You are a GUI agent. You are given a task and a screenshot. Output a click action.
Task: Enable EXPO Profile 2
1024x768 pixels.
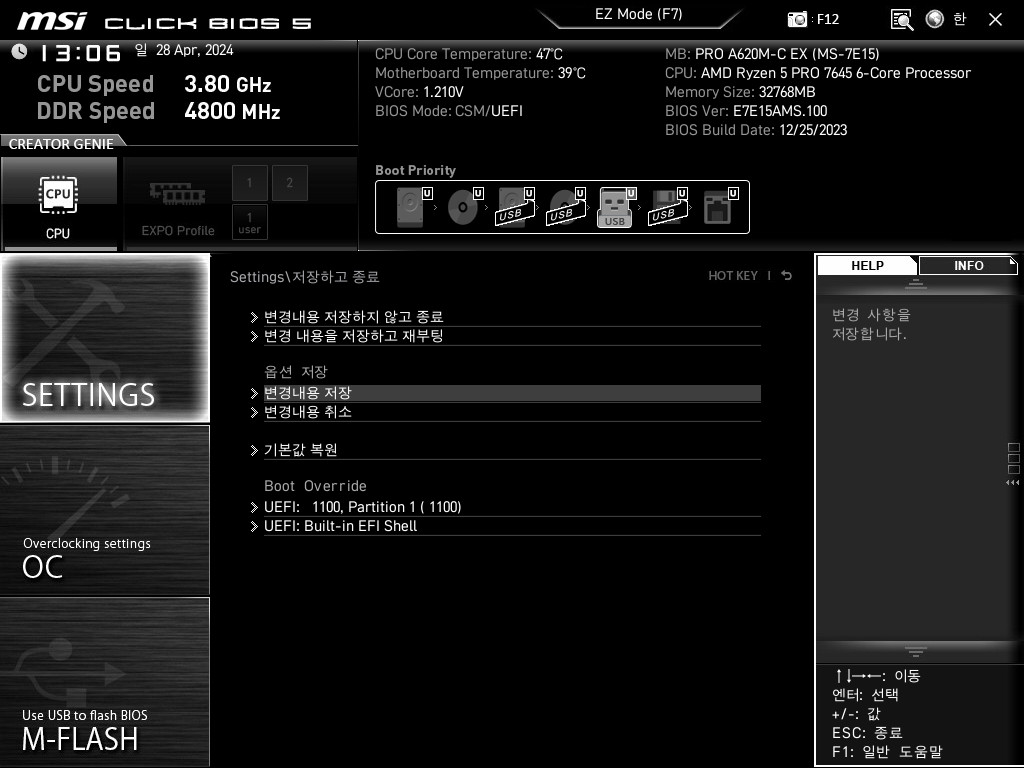coord(289,183)
